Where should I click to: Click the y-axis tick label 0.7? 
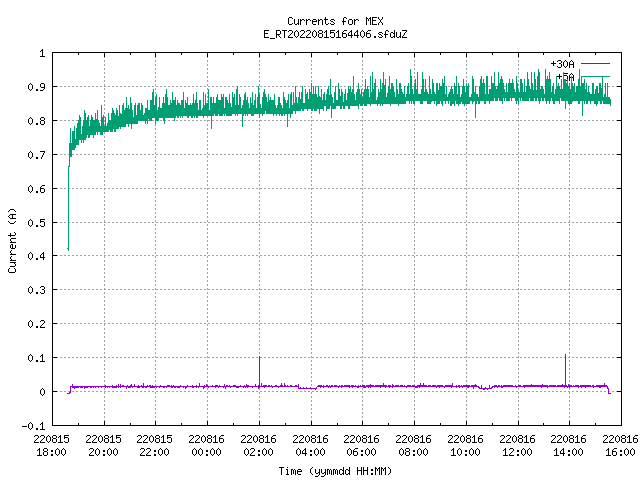36,155
